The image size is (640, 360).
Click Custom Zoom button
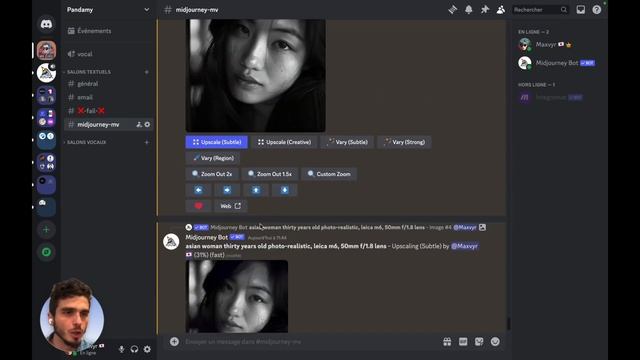tap(329, 174)
